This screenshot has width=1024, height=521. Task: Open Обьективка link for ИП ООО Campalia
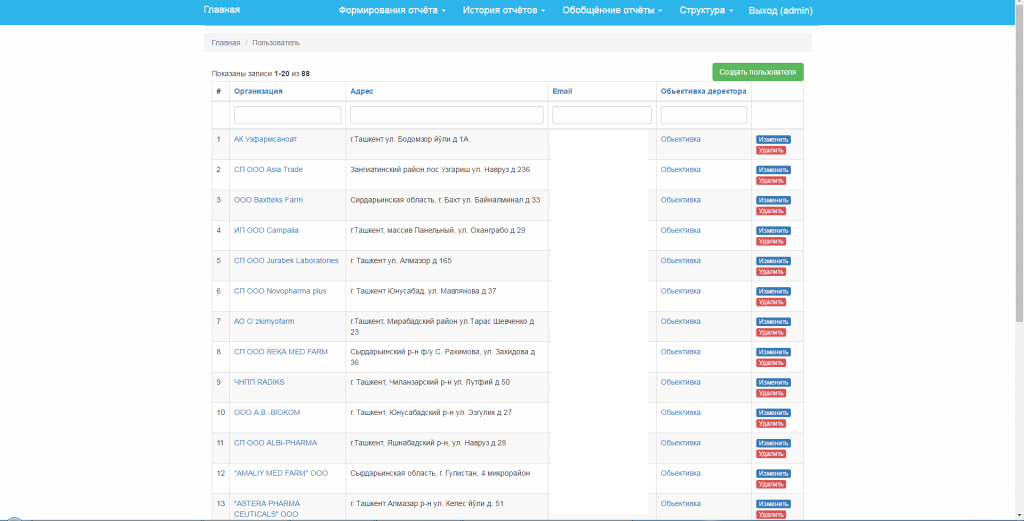[680, 230]
